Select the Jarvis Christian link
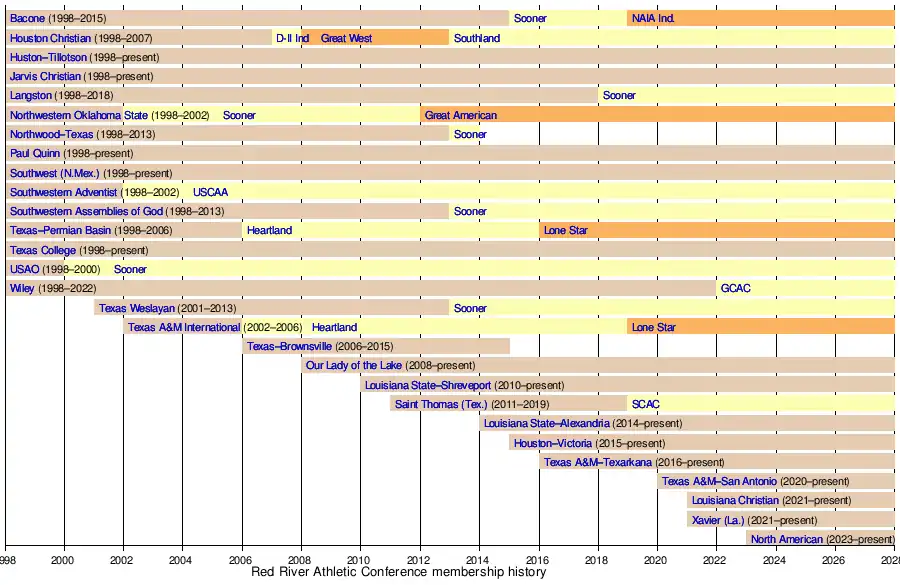 click(46, 76)
